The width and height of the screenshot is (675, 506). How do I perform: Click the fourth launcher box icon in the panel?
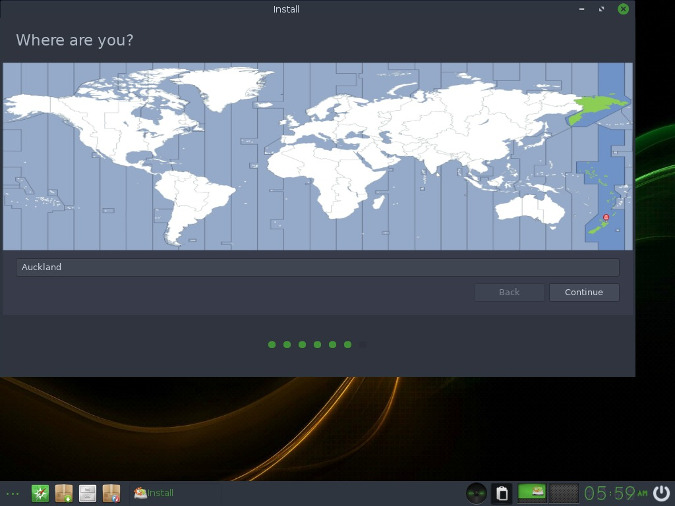coord(111,493)
